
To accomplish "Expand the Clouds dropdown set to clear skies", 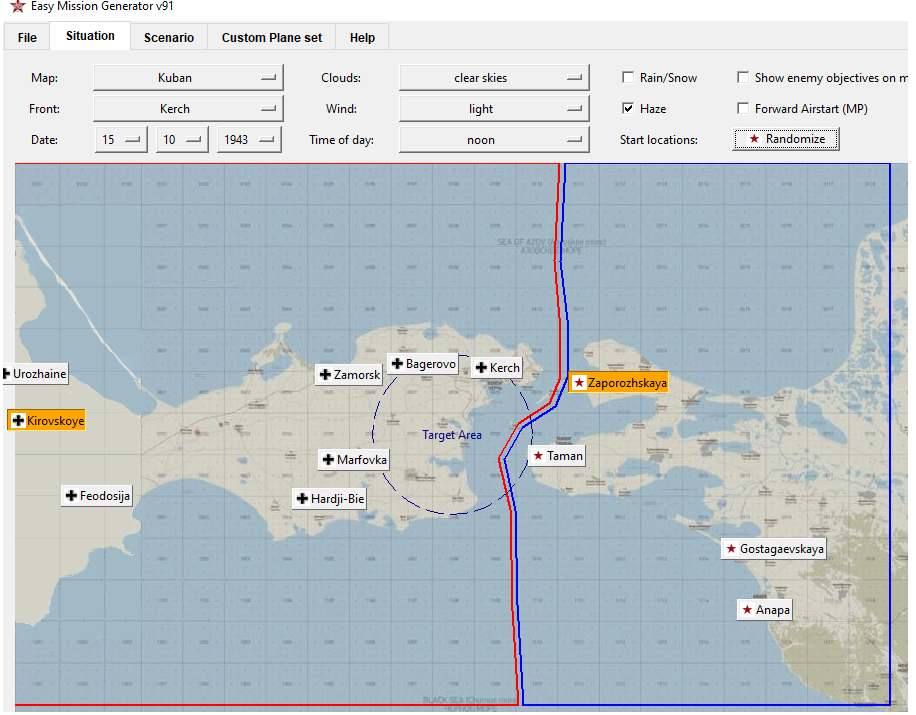I will [494, 78].
